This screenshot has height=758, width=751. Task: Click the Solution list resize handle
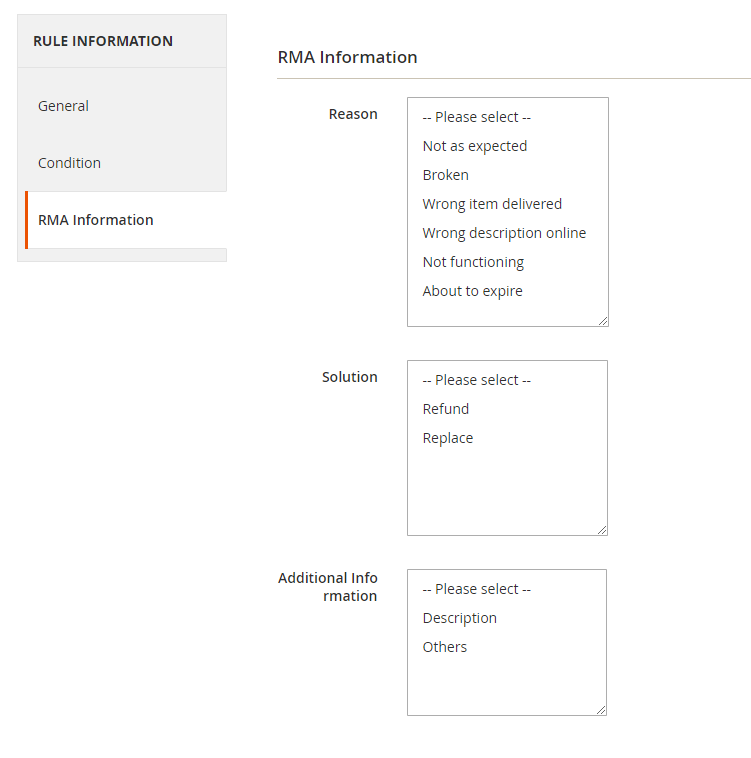coord(602,530)
